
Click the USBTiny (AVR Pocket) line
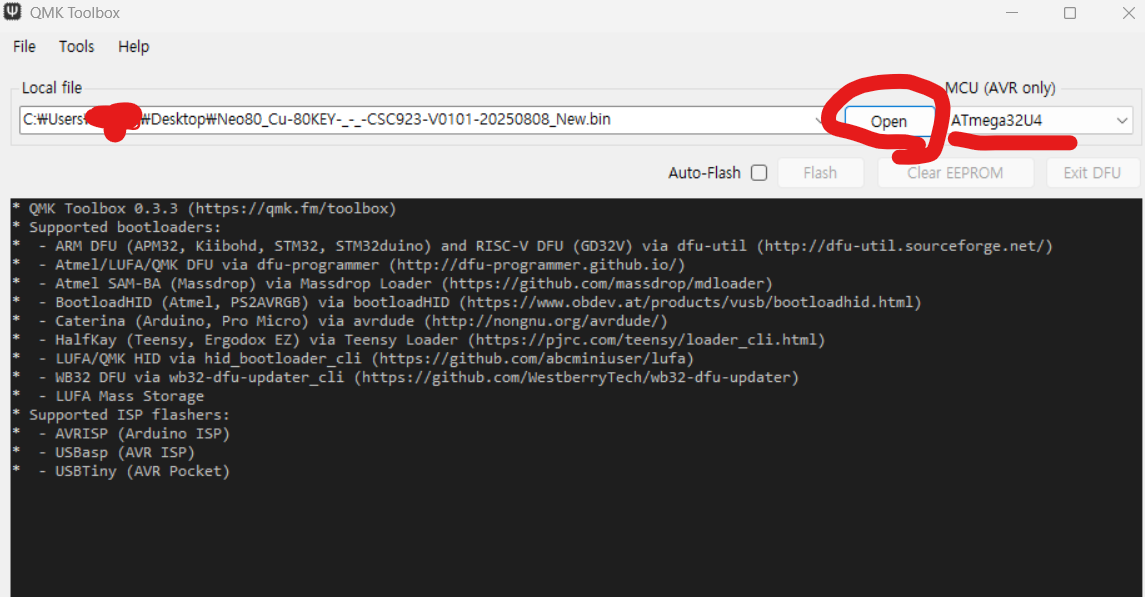(134, 471)
